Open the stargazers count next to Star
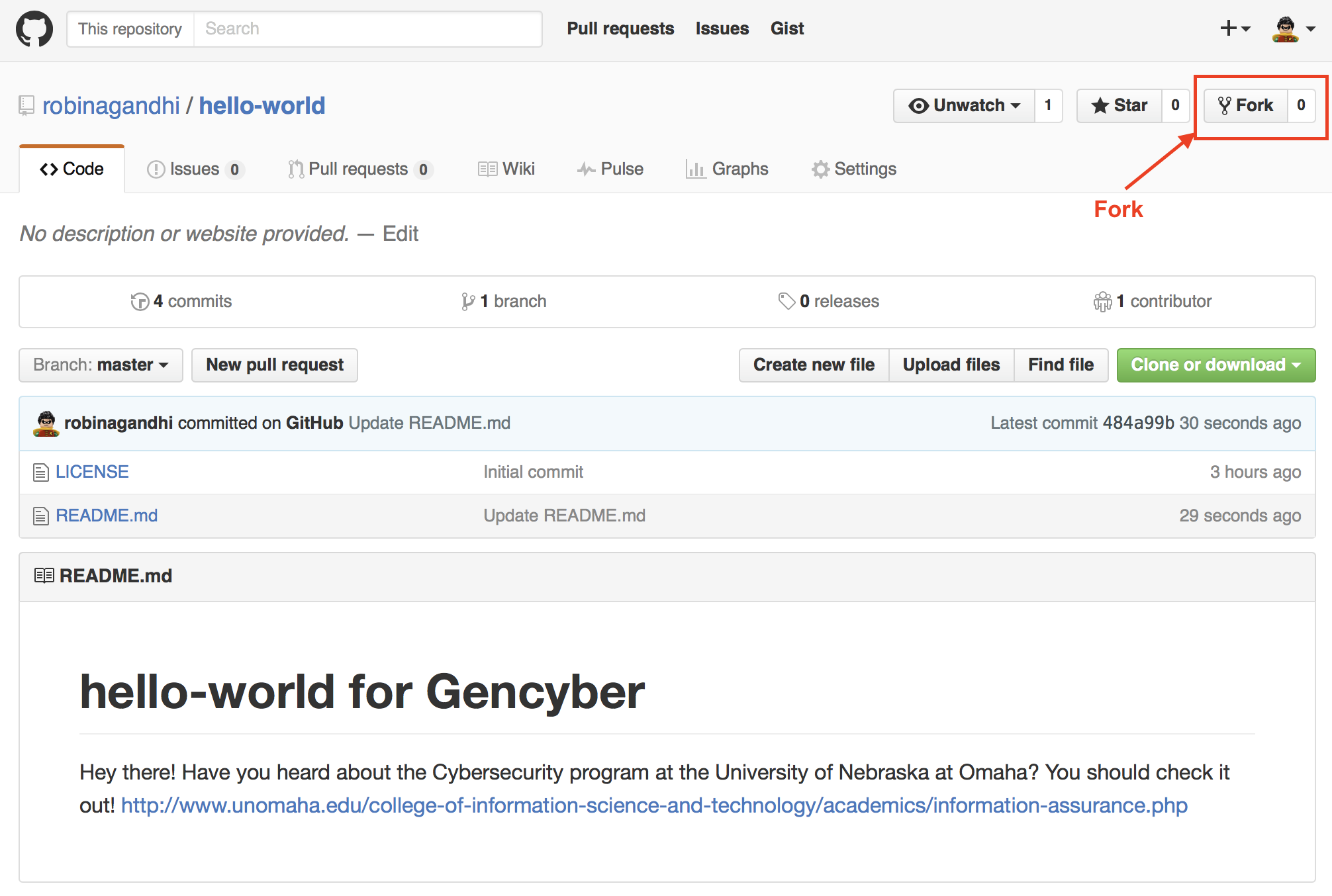This screenshot has width=1332, height=896. [1176, 106]
